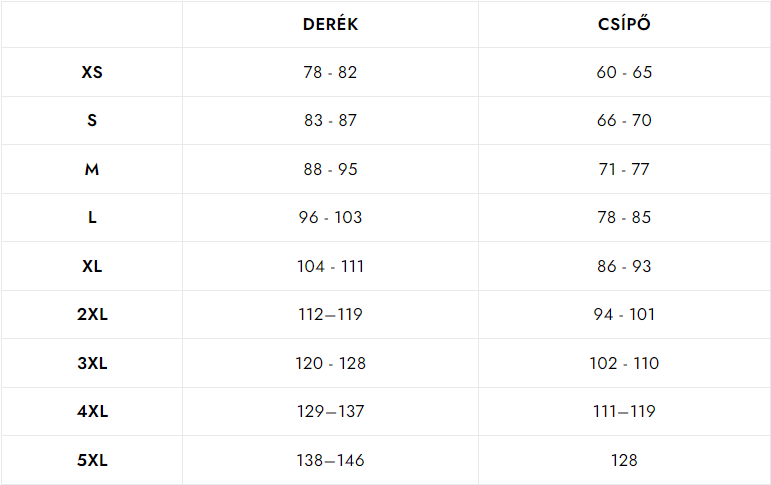Click the 5XL size row label
The image size is (771, 485).
[92, 460]
